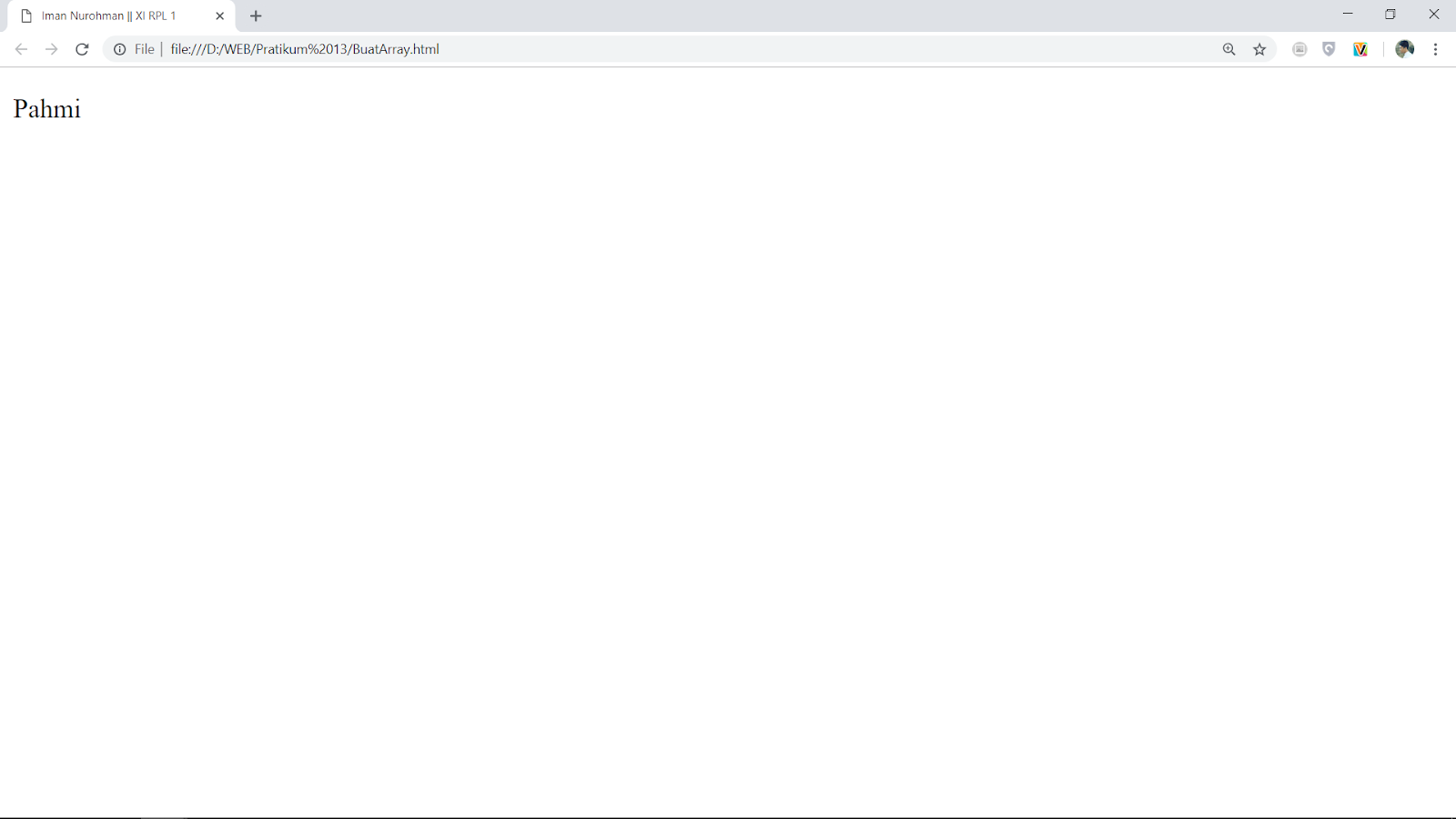Open the site information icon in address bar

pyautogui.click(x=119, y=49)
